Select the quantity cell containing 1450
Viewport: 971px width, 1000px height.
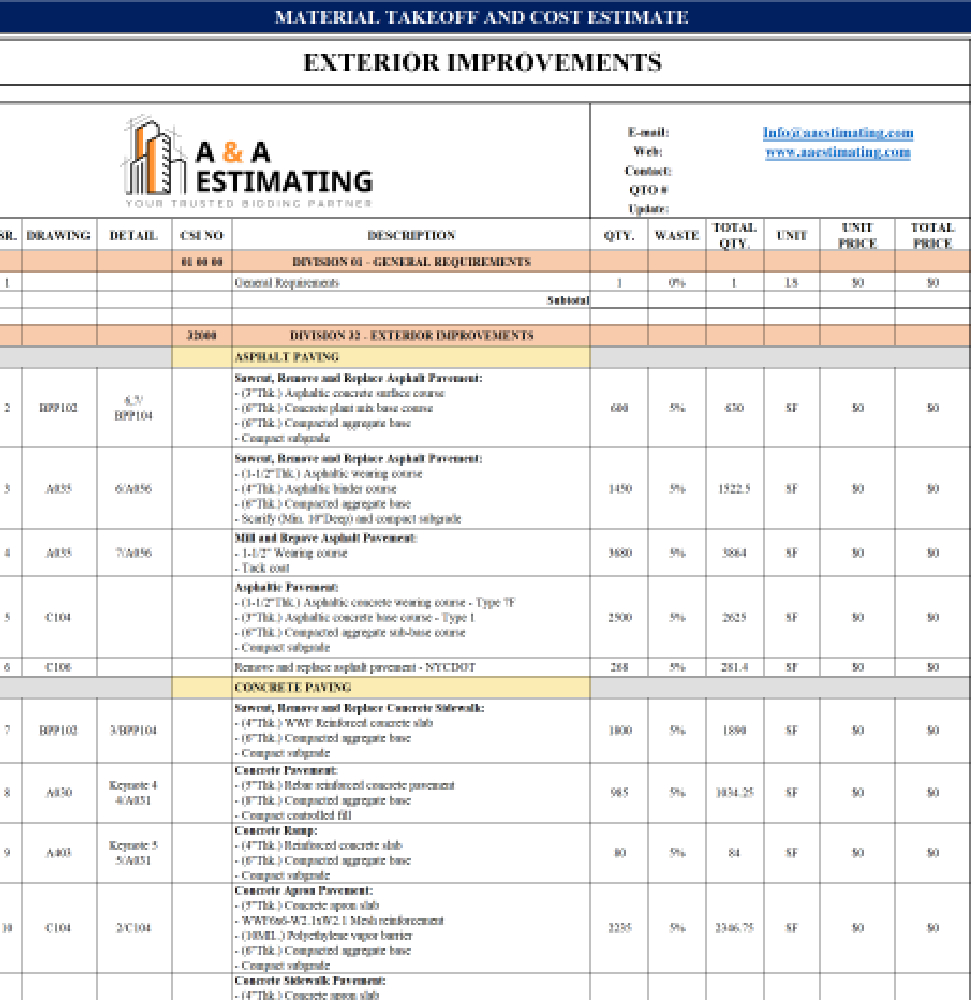619,490
